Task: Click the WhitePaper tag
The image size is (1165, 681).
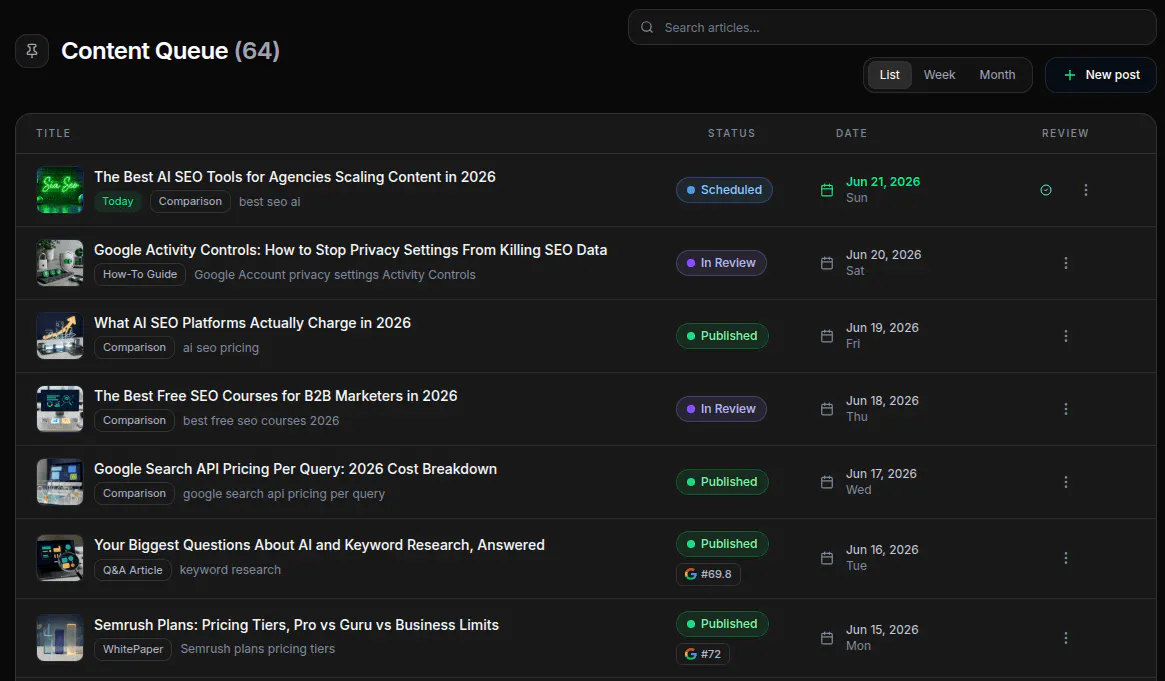Action: tap(132, 649)
